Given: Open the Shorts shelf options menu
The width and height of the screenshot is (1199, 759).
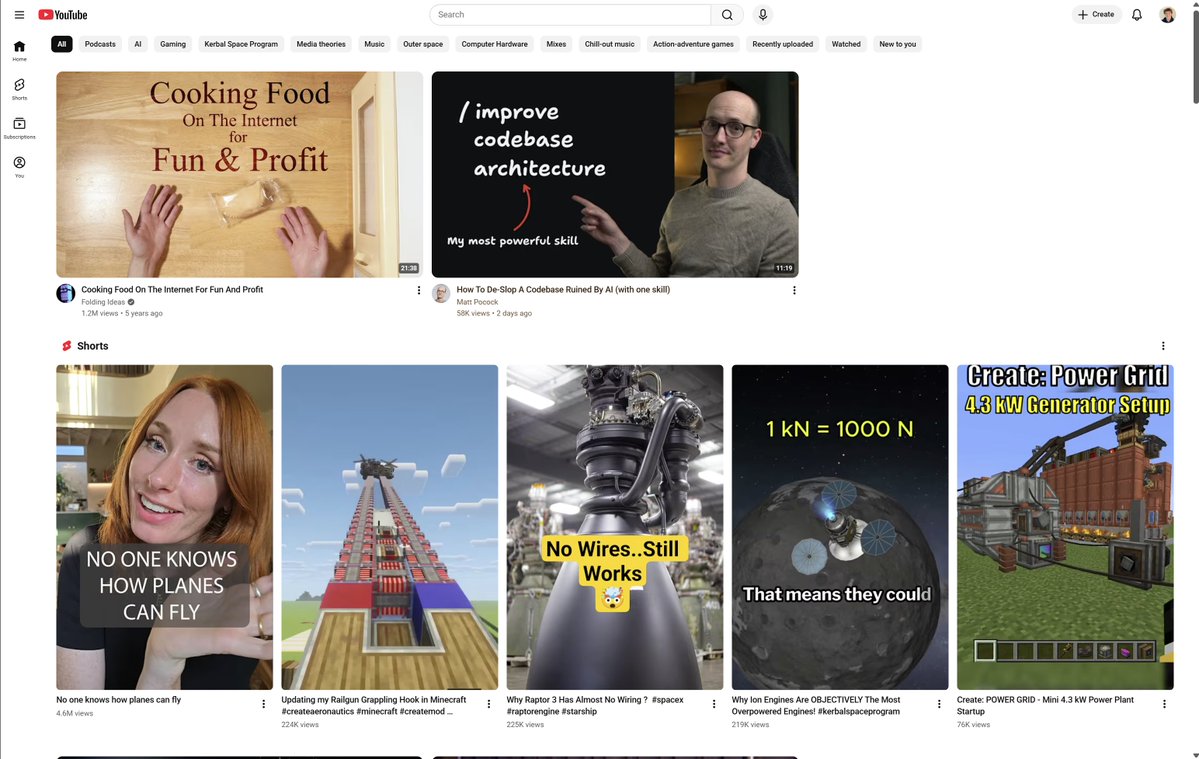Looking at the screenshot, I should coord(1163,346).
